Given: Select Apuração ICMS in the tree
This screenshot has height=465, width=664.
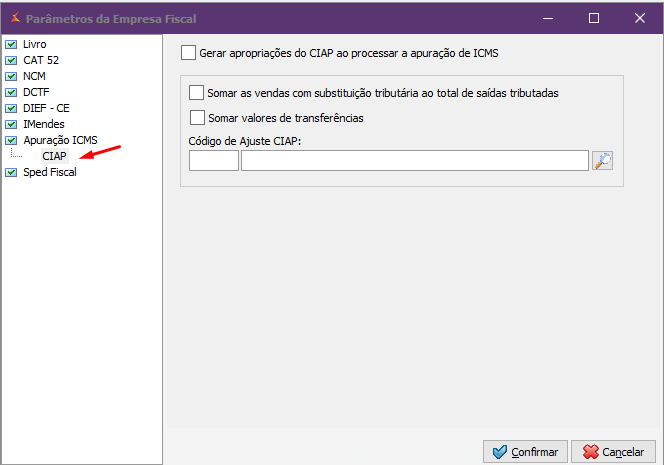Looking at the screenshot, I should click(x=60, y=140).
